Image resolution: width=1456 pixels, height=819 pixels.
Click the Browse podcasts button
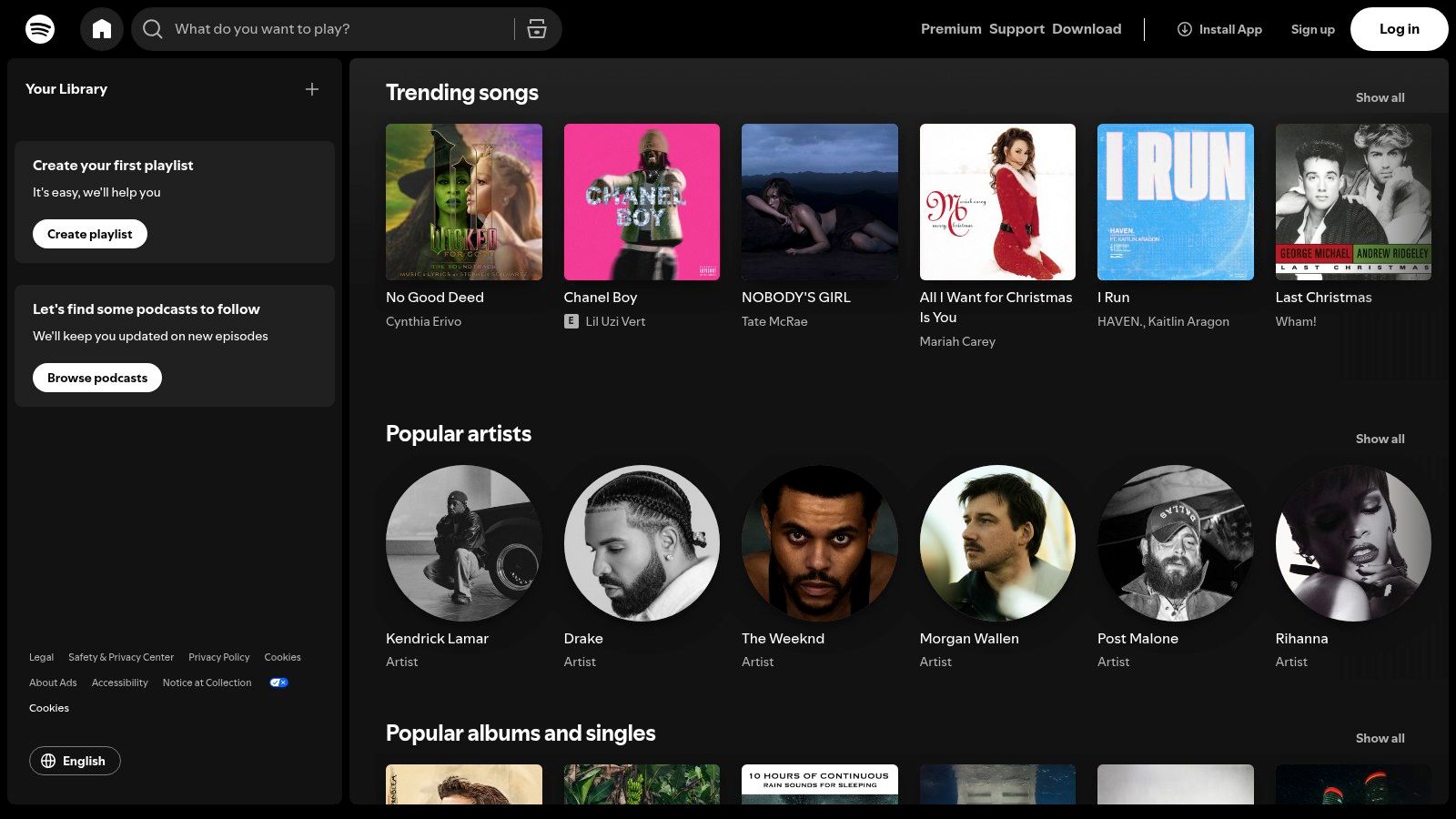(x=96, y=378)
